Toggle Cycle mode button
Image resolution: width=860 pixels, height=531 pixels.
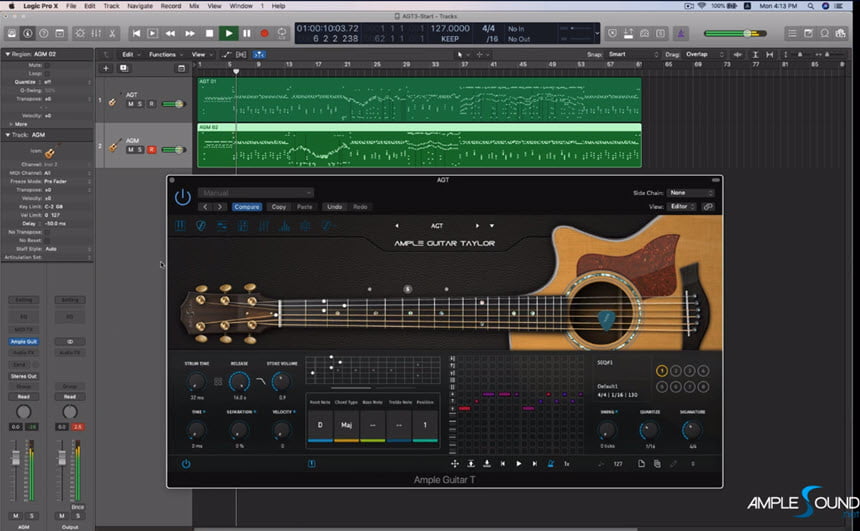282,33
